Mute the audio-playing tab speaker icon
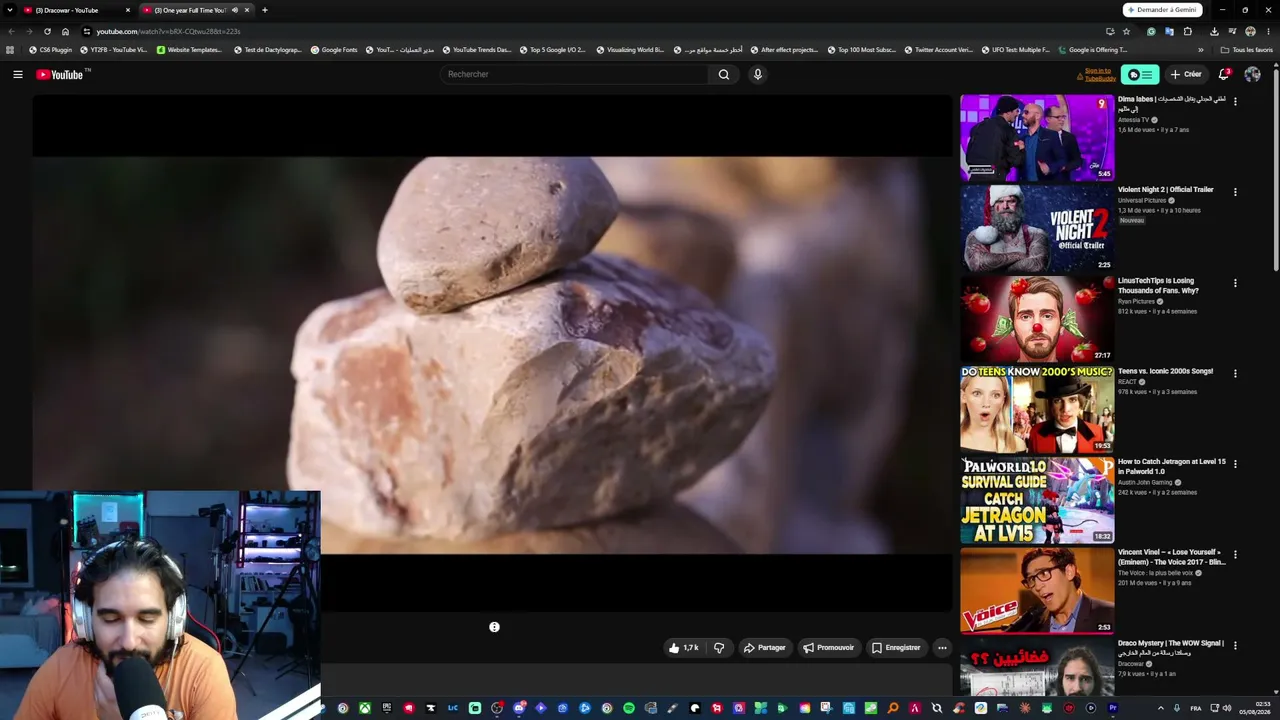This screenshot has height=720, width=1280. pyautogui.click(x=235, y=10)
